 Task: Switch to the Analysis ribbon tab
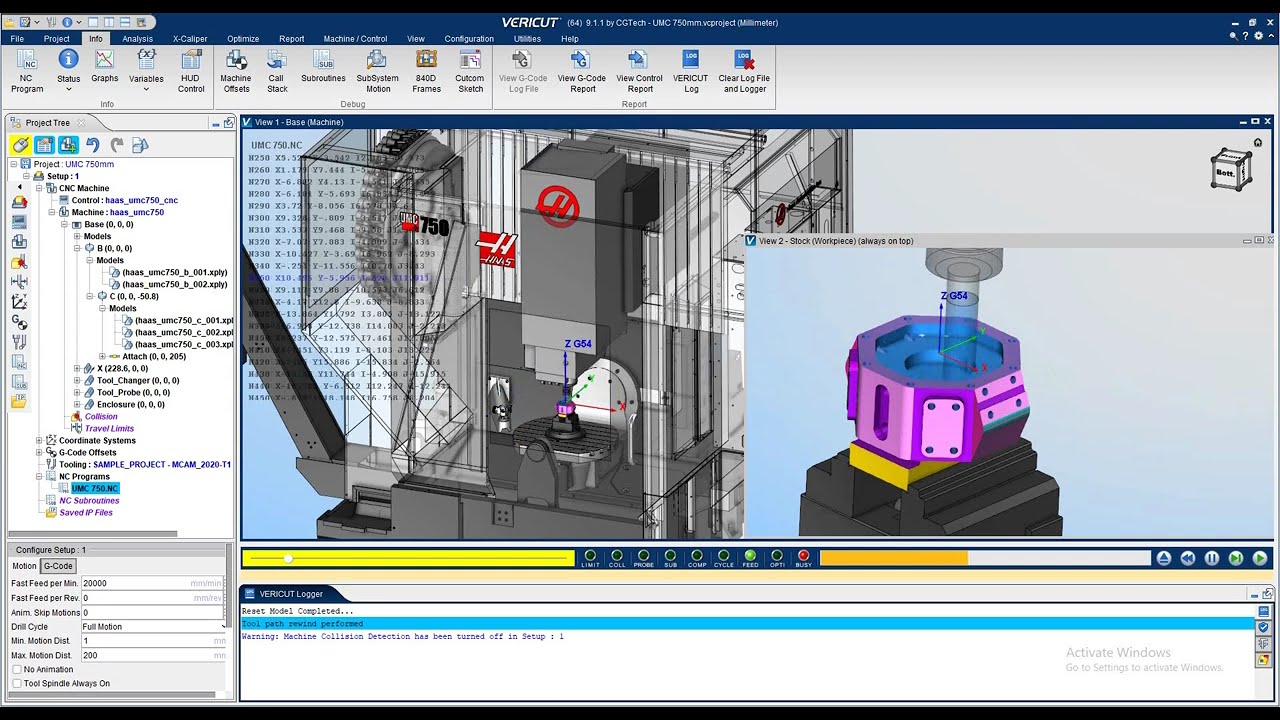pos(138,39)
